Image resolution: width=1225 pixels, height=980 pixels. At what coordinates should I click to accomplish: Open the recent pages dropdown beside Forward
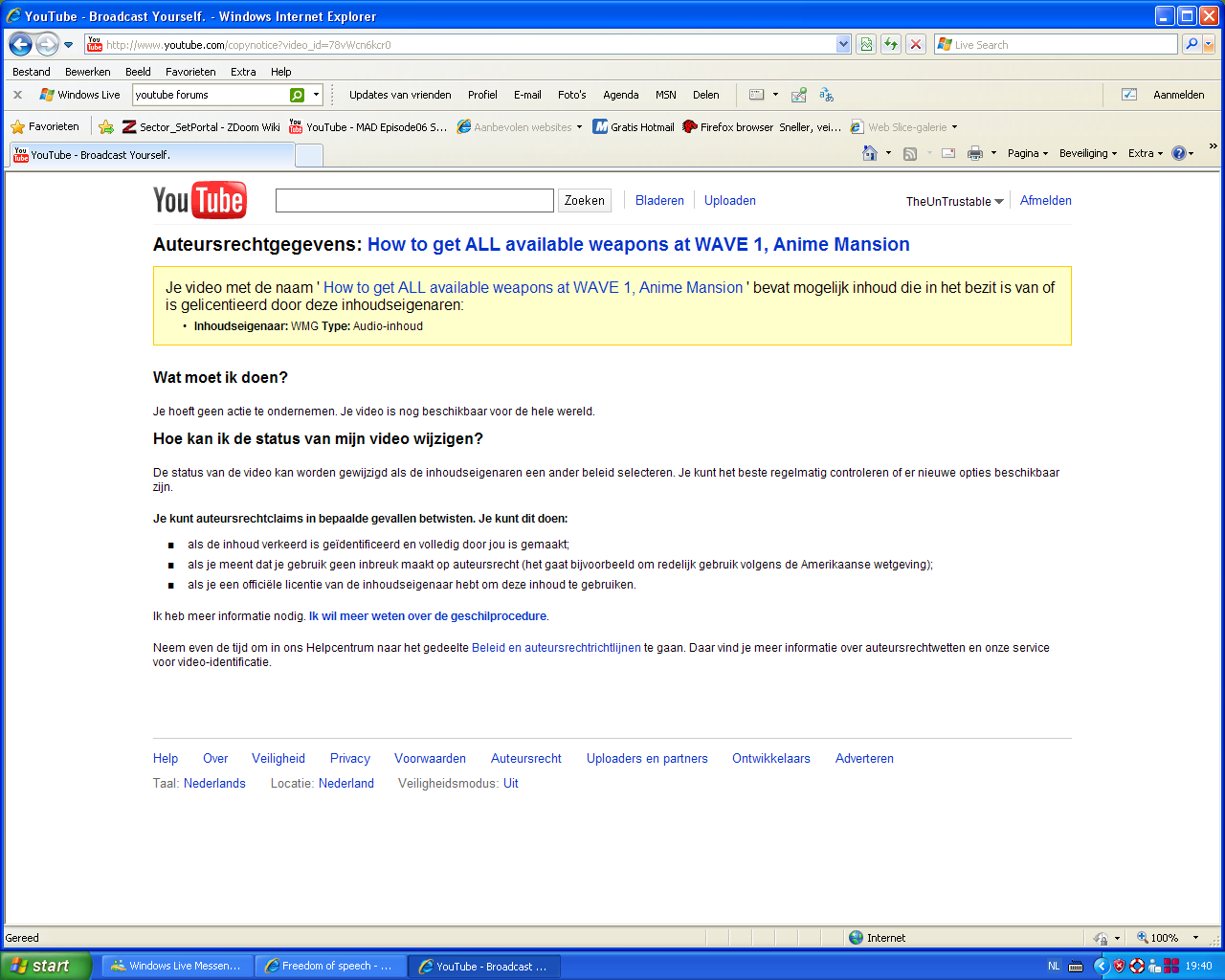point(69,45)
